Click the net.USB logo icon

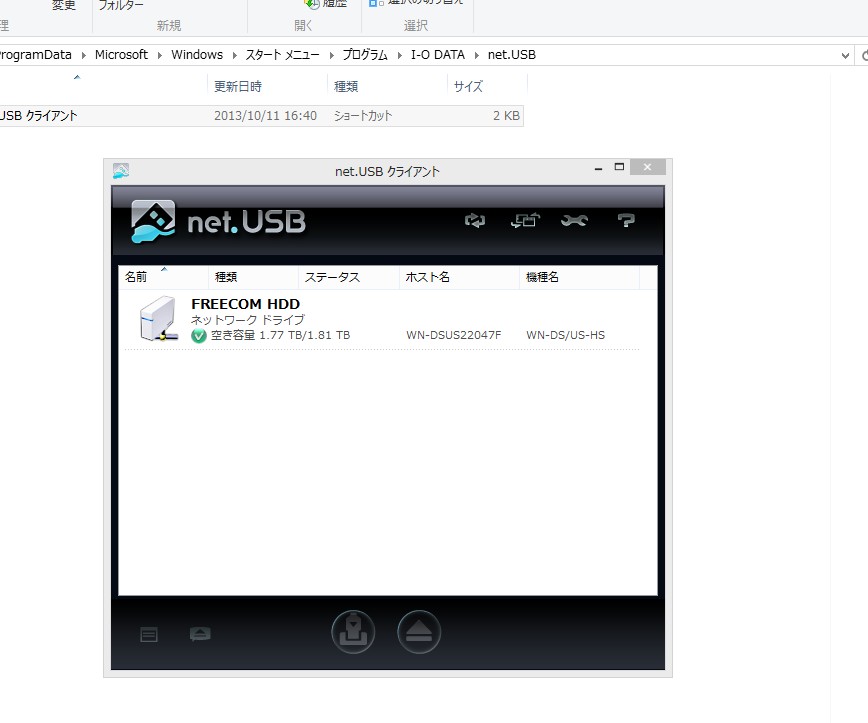pyautogui.click(x=153, y=221)
